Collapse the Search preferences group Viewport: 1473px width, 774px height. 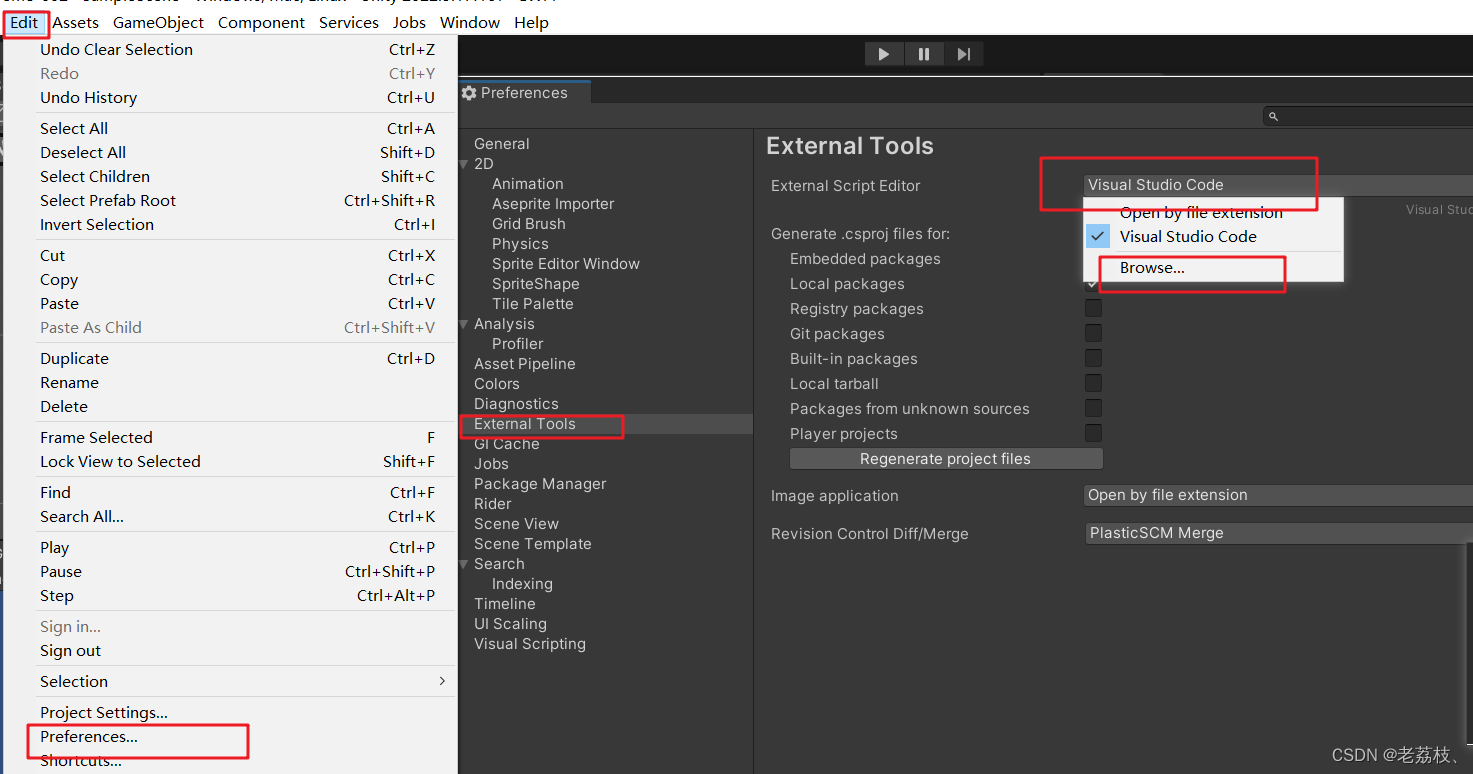click(x=464, y=564)
